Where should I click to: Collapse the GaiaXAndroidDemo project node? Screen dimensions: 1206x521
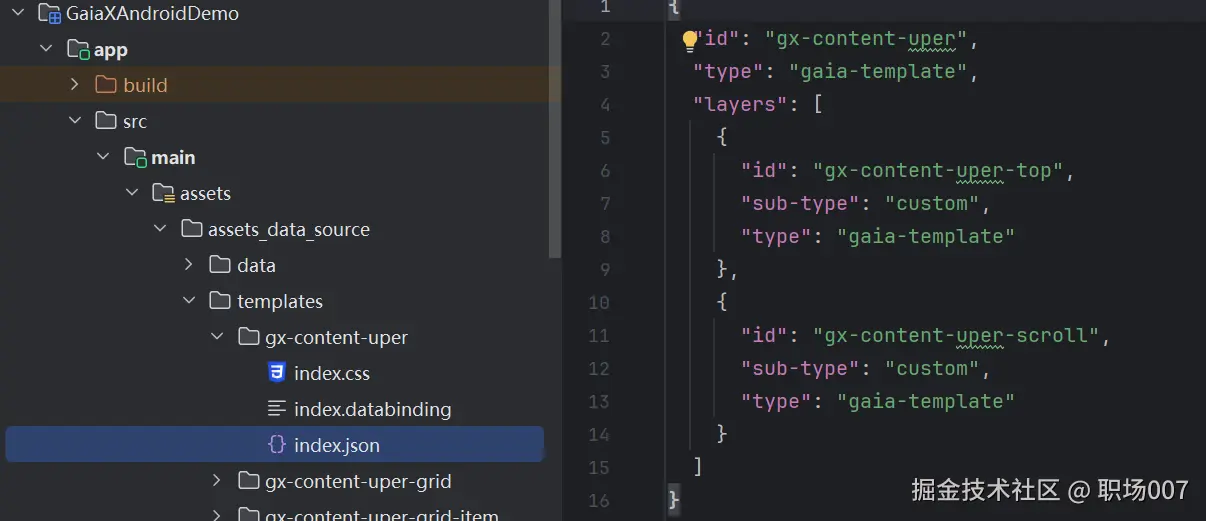[17, 14]
